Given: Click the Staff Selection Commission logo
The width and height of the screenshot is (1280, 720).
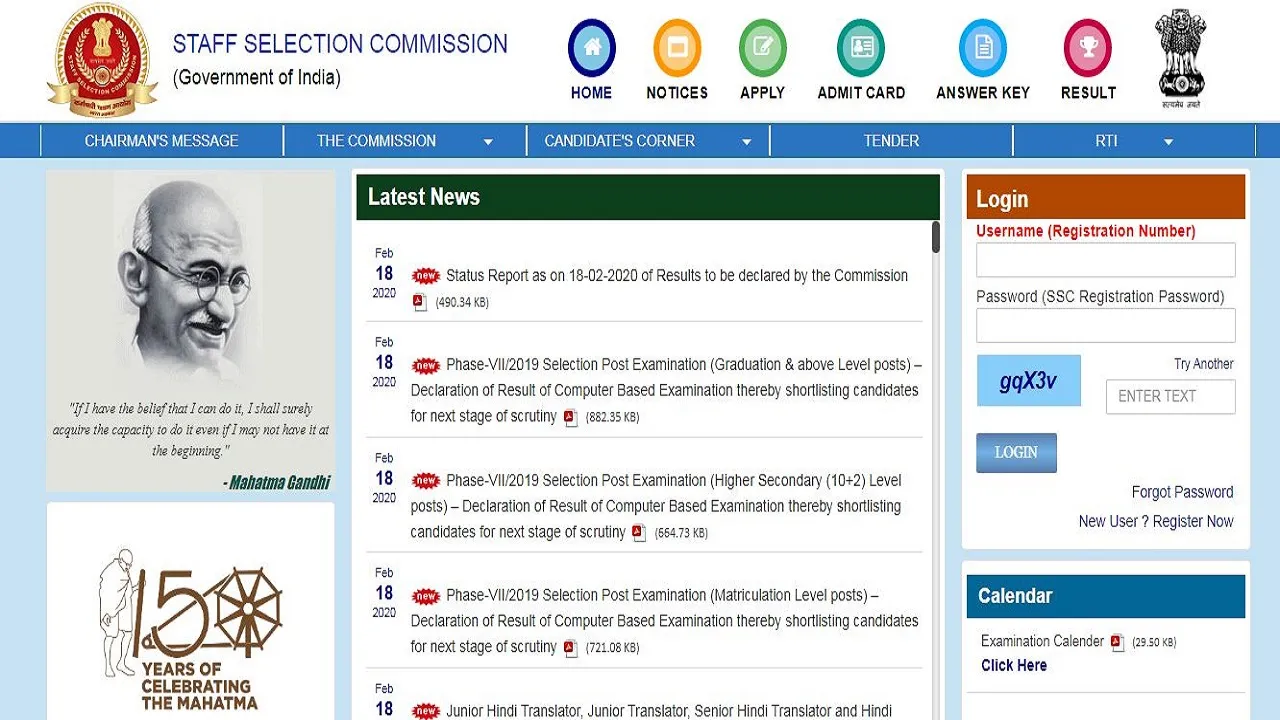Looking at the screenshot, I should 102,59.
